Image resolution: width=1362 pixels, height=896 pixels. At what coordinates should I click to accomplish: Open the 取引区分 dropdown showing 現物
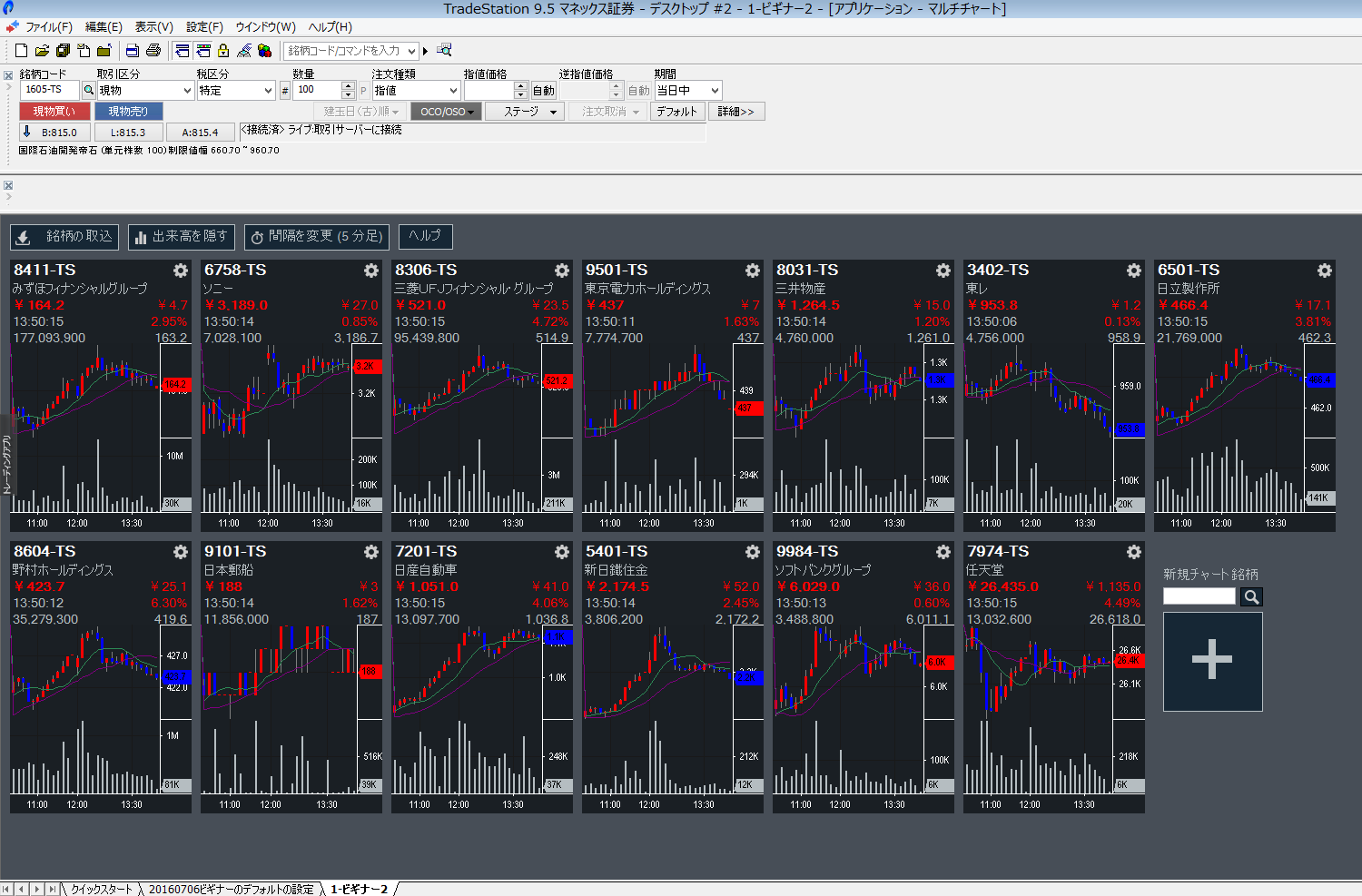tap(145, 90)
